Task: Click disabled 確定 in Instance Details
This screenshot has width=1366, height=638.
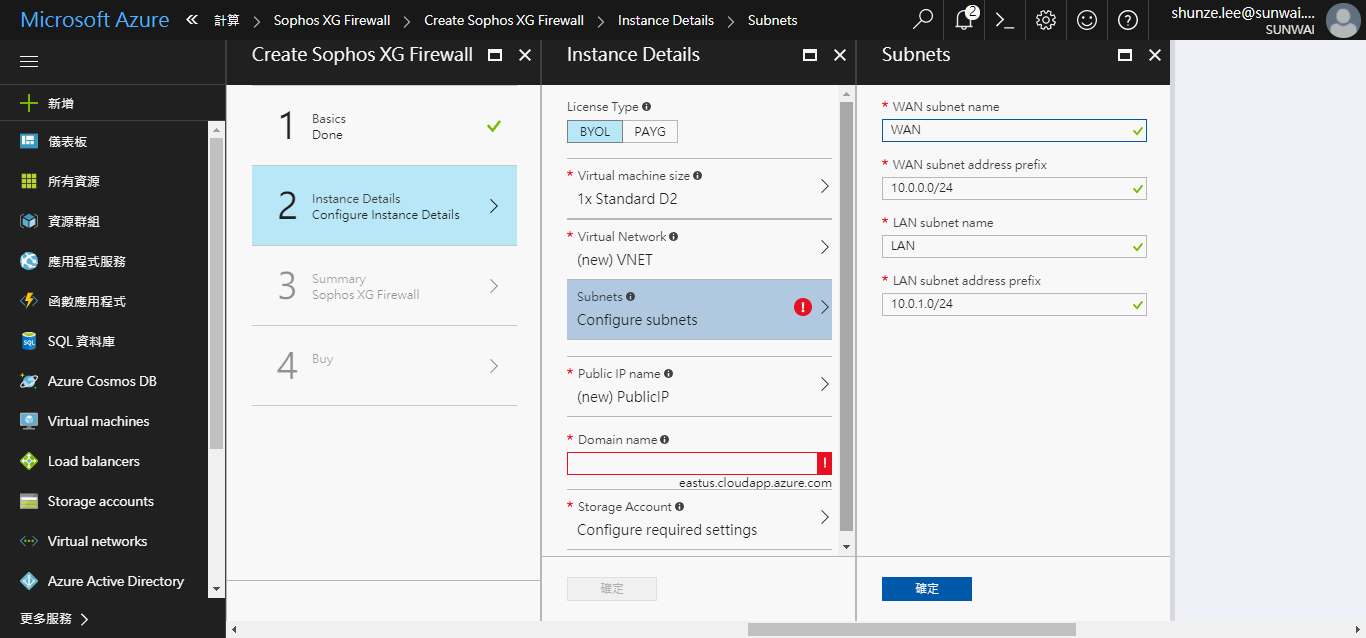Action: [x=612, y=589]
